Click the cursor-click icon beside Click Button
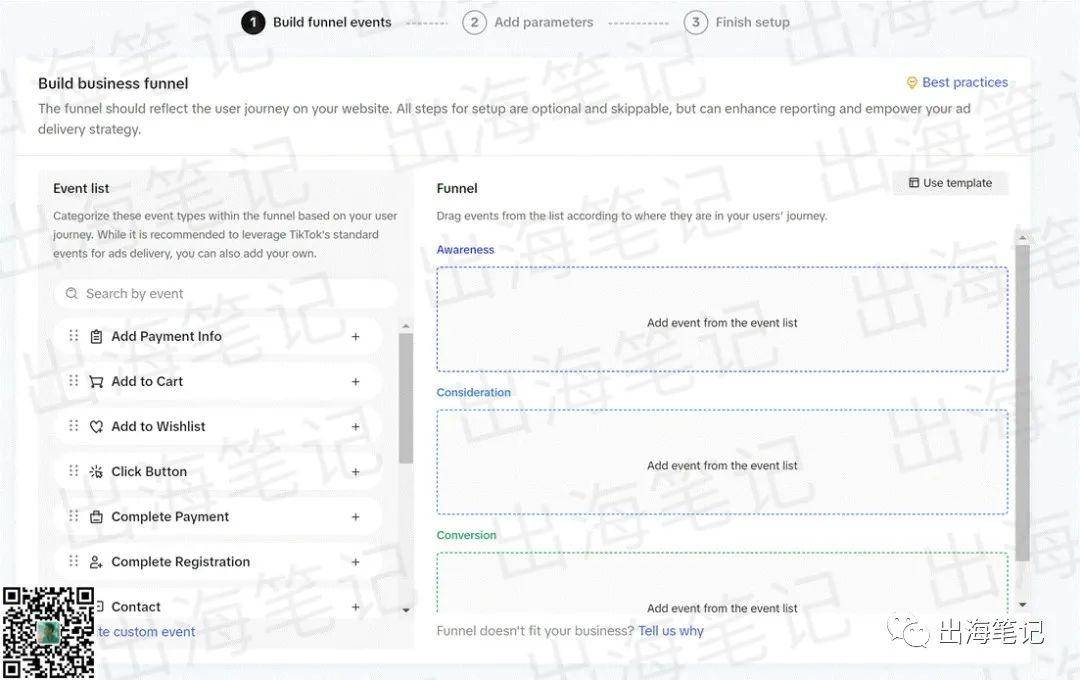The height and width of the screenshot is (680, 1080). point(96,472)
